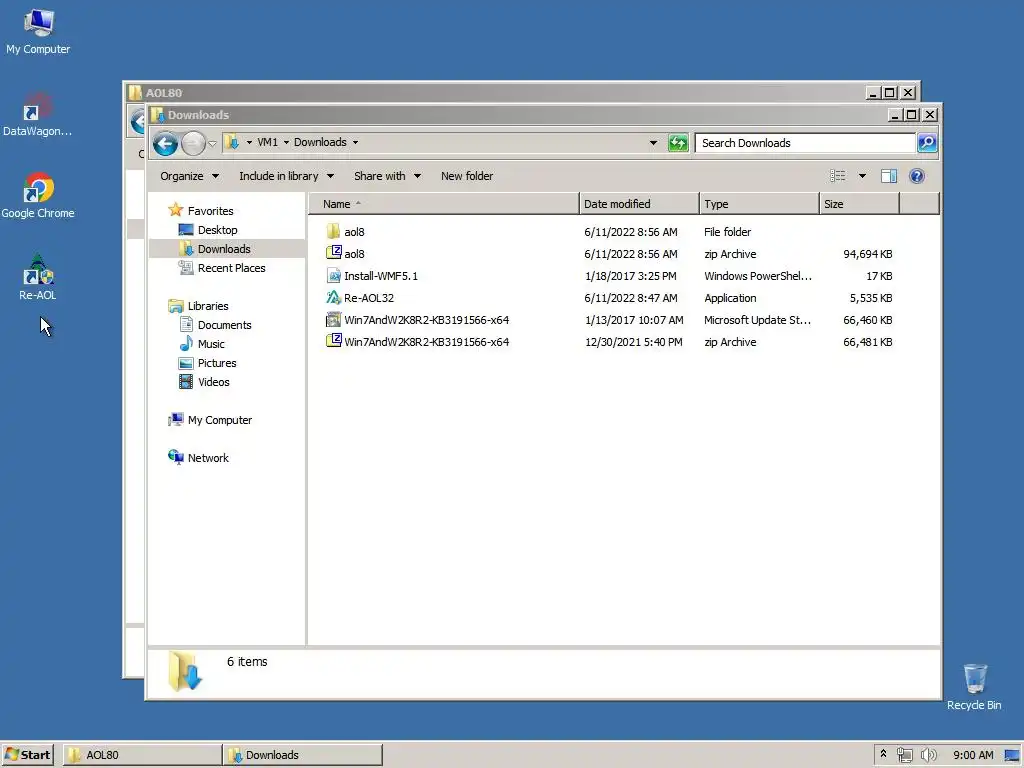Image resolution: width=1024 pixels, height=768 pixels.
Task: Expand the Downloads breadcrumb dropdown
Action: click(355, 142)
